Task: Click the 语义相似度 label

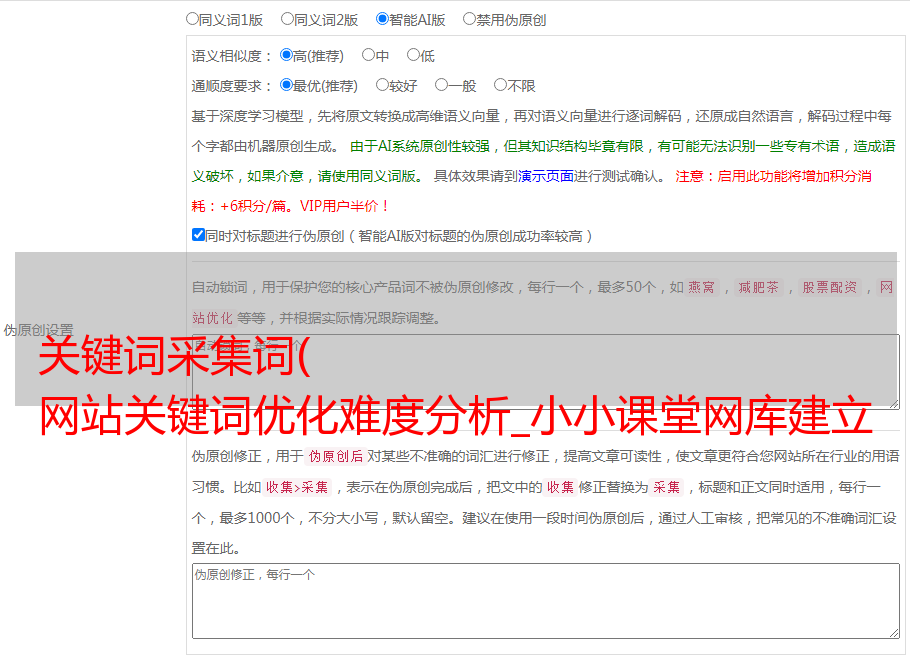Action: pyautogui.click(x=232, y=56)
